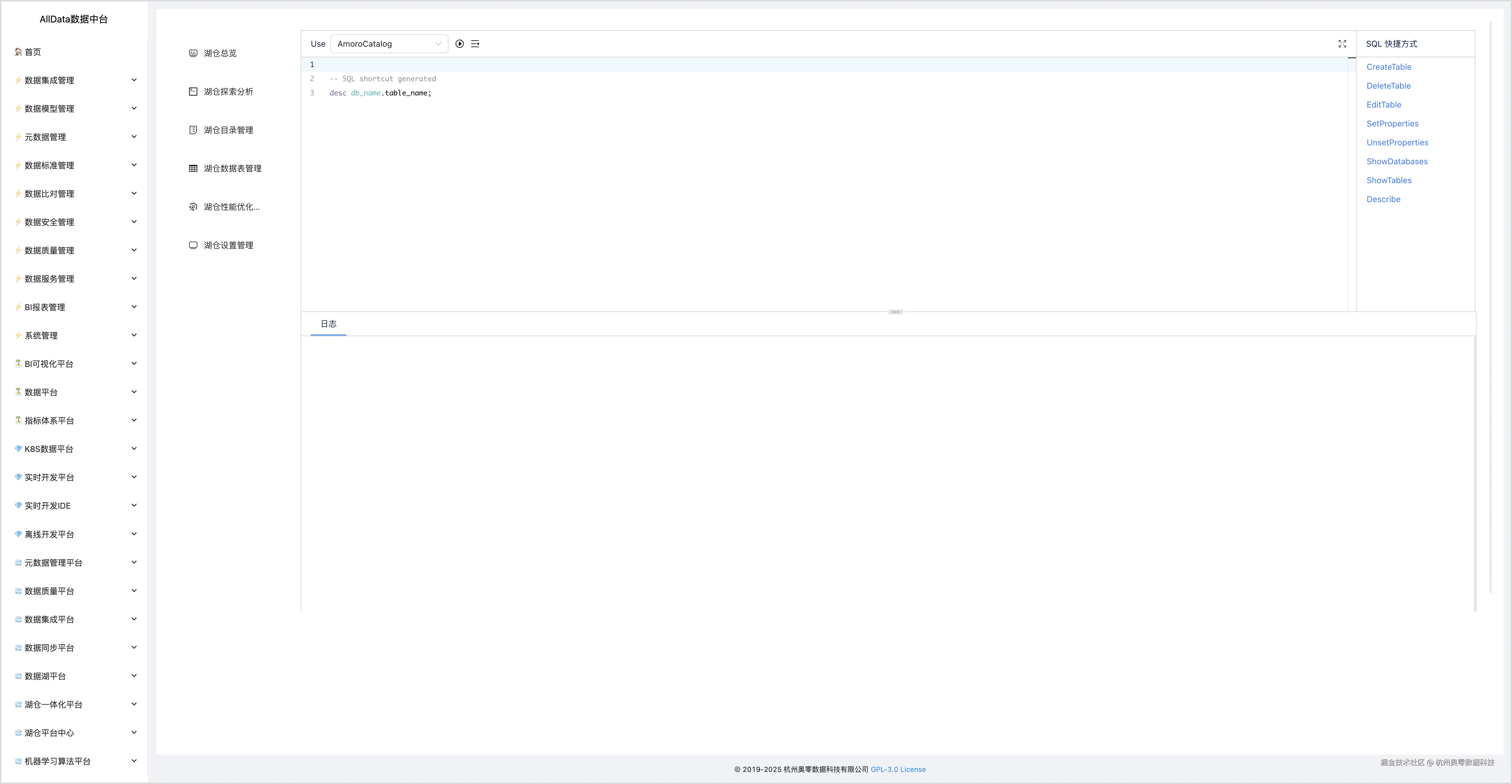Insert the CreateTable SQL shortcut
The width and height of the screenshot is (1512, 784).
click(x=1388, y=67)
